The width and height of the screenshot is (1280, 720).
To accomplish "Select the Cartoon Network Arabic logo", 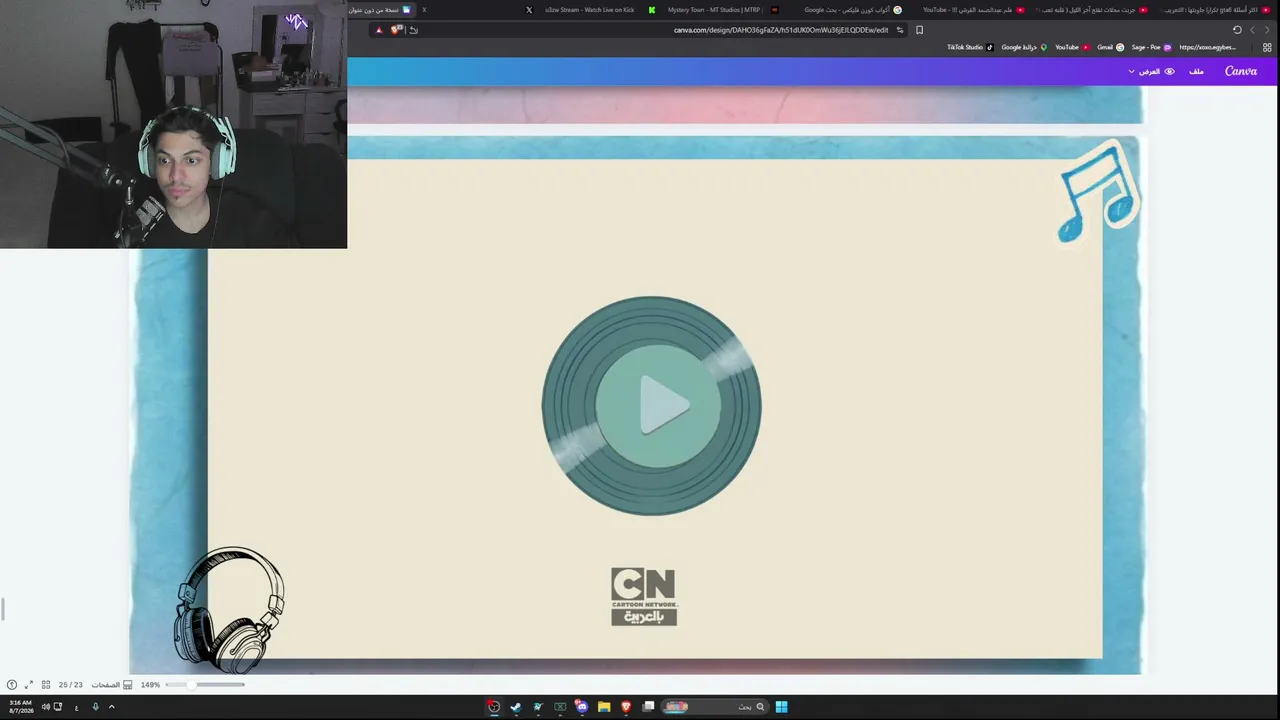I will [644, 597].
